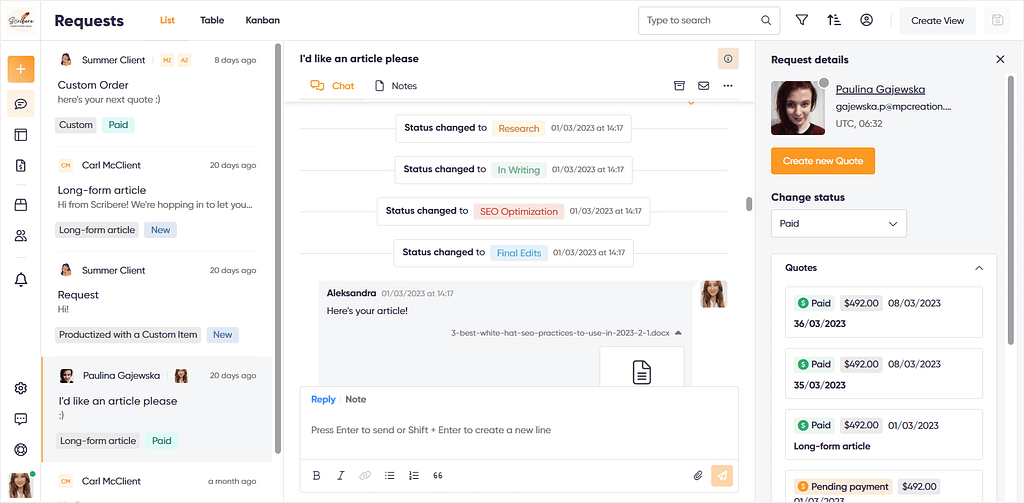Toggle the request info icon
The width and height of the screenshot is (1024, 503).
point(728,59)
